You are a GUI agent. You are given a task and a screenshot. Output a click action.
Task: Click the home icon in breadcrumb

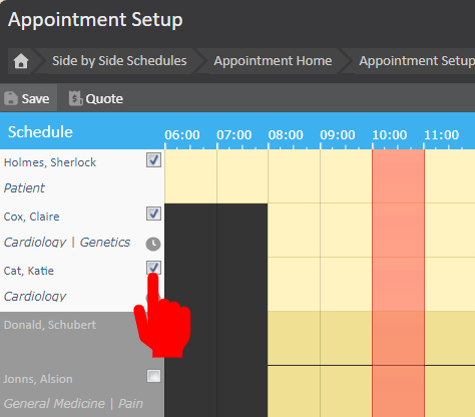21,61
